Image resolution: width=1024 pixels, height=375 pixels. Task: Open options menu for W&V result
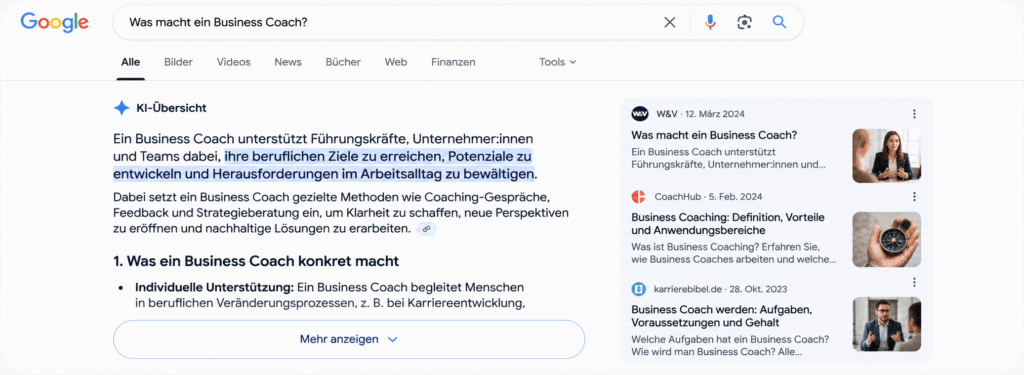click(914, 114)
